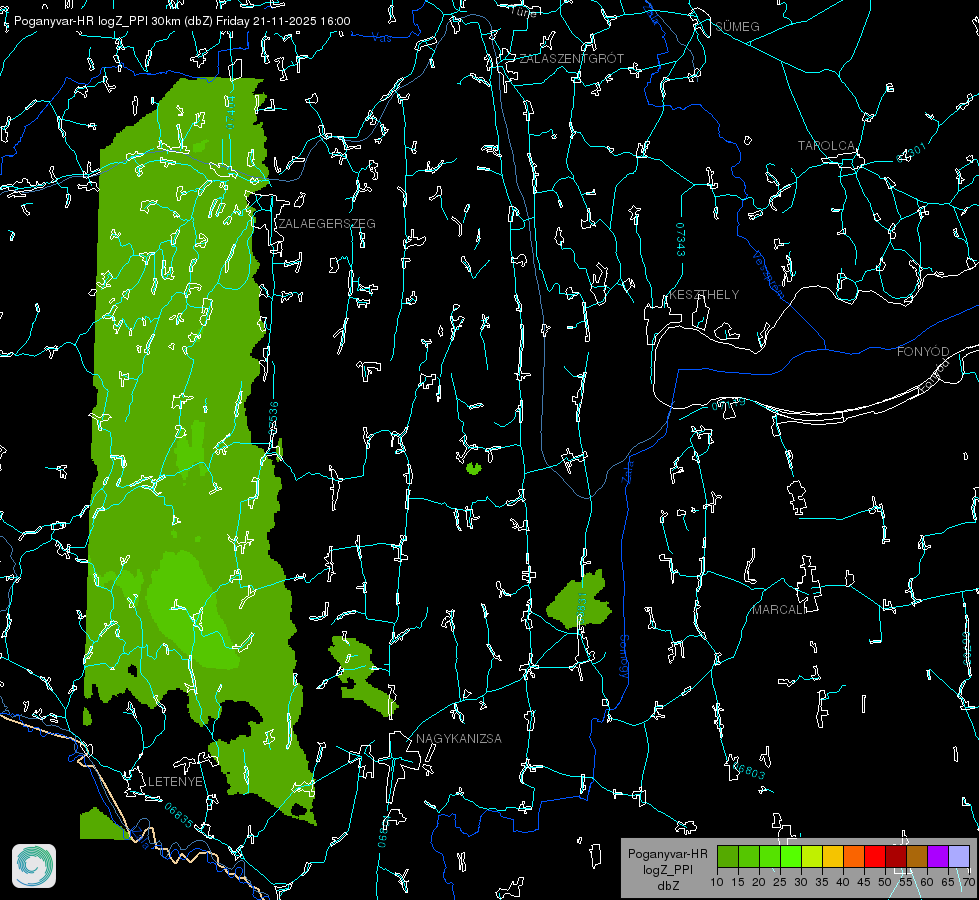Click the 06835 road number label
Image resolution: width=979 pixels, height=900 pixels.
[x=179, y=815]
